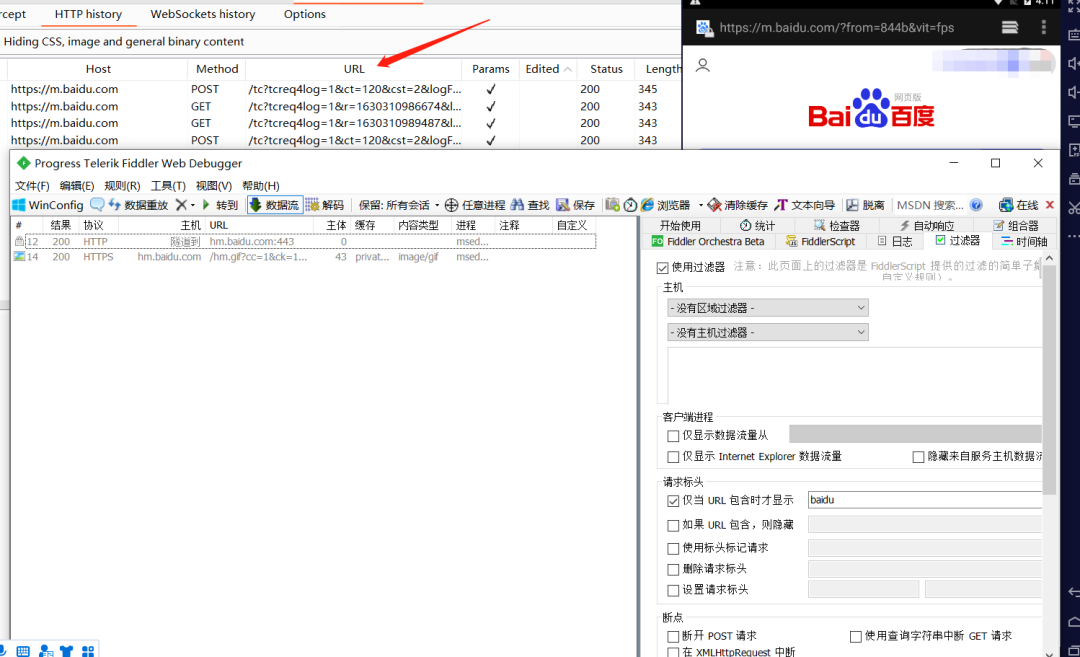Click filter panel scroll-up arrow
This screenshot has width=1080, height=657.
click(x=1049, y=258)
